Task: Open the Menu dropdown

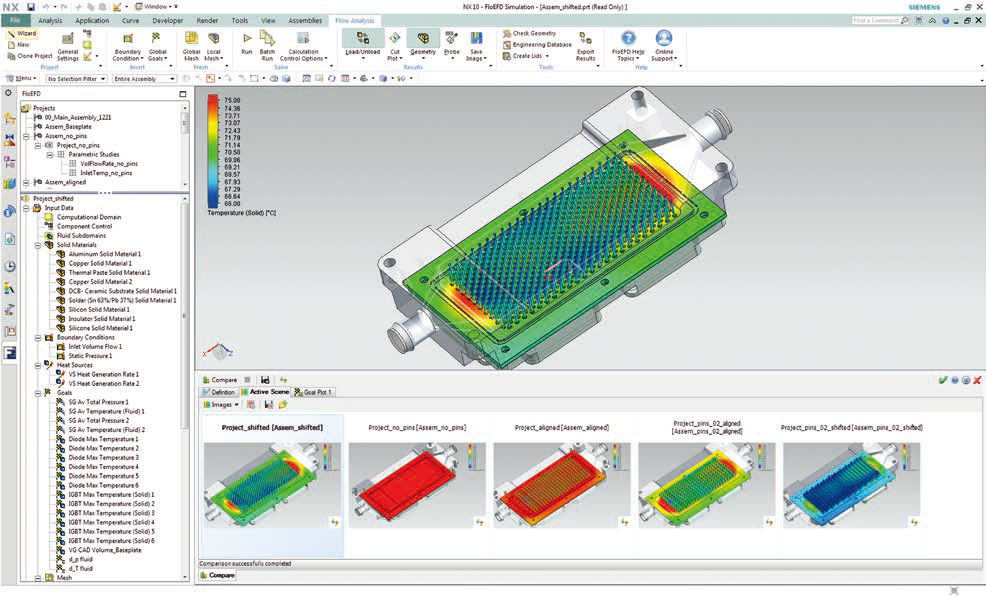Action: (x=21, y=79)
